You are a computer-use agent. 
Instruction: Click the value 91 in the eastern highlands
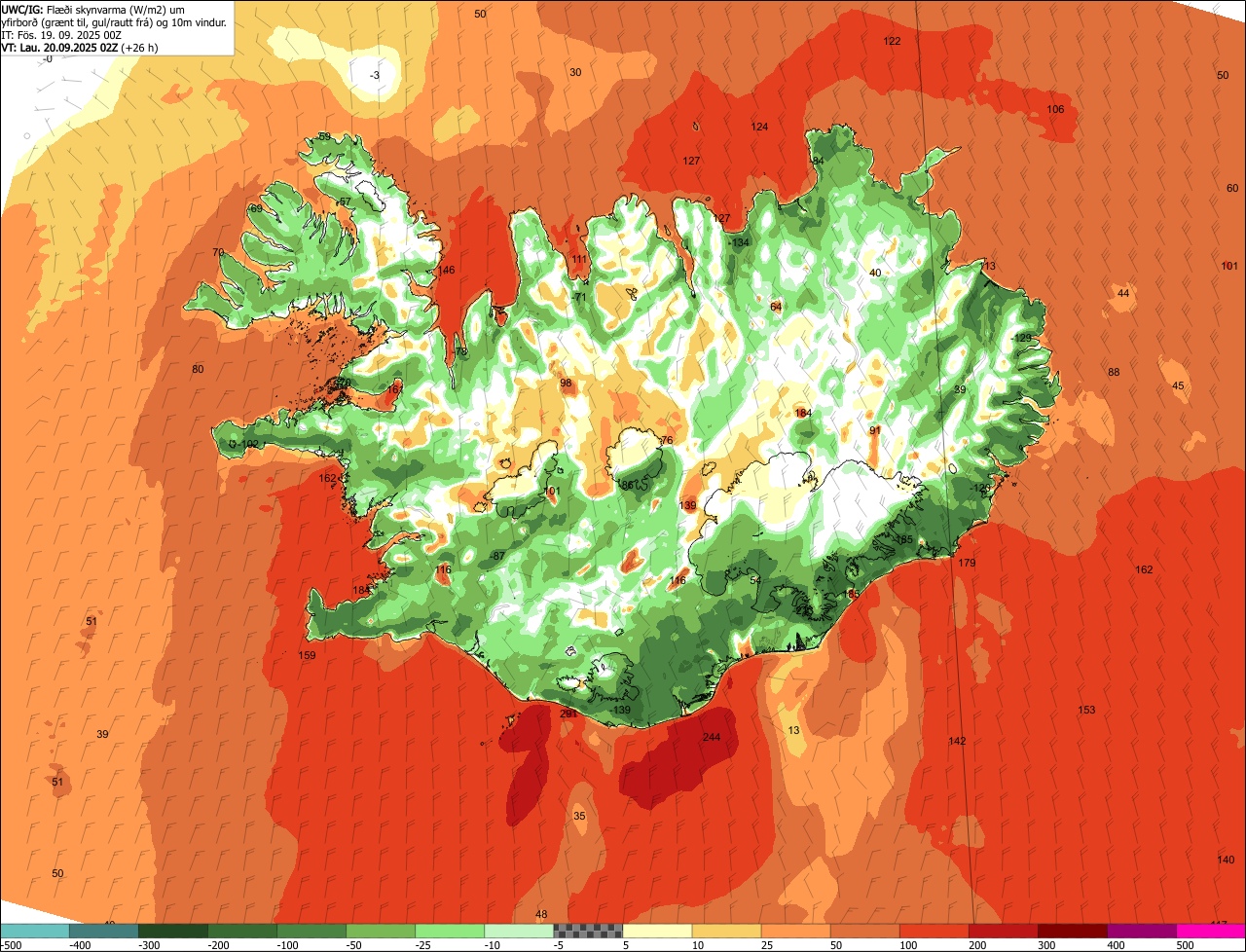pos(874,430)
